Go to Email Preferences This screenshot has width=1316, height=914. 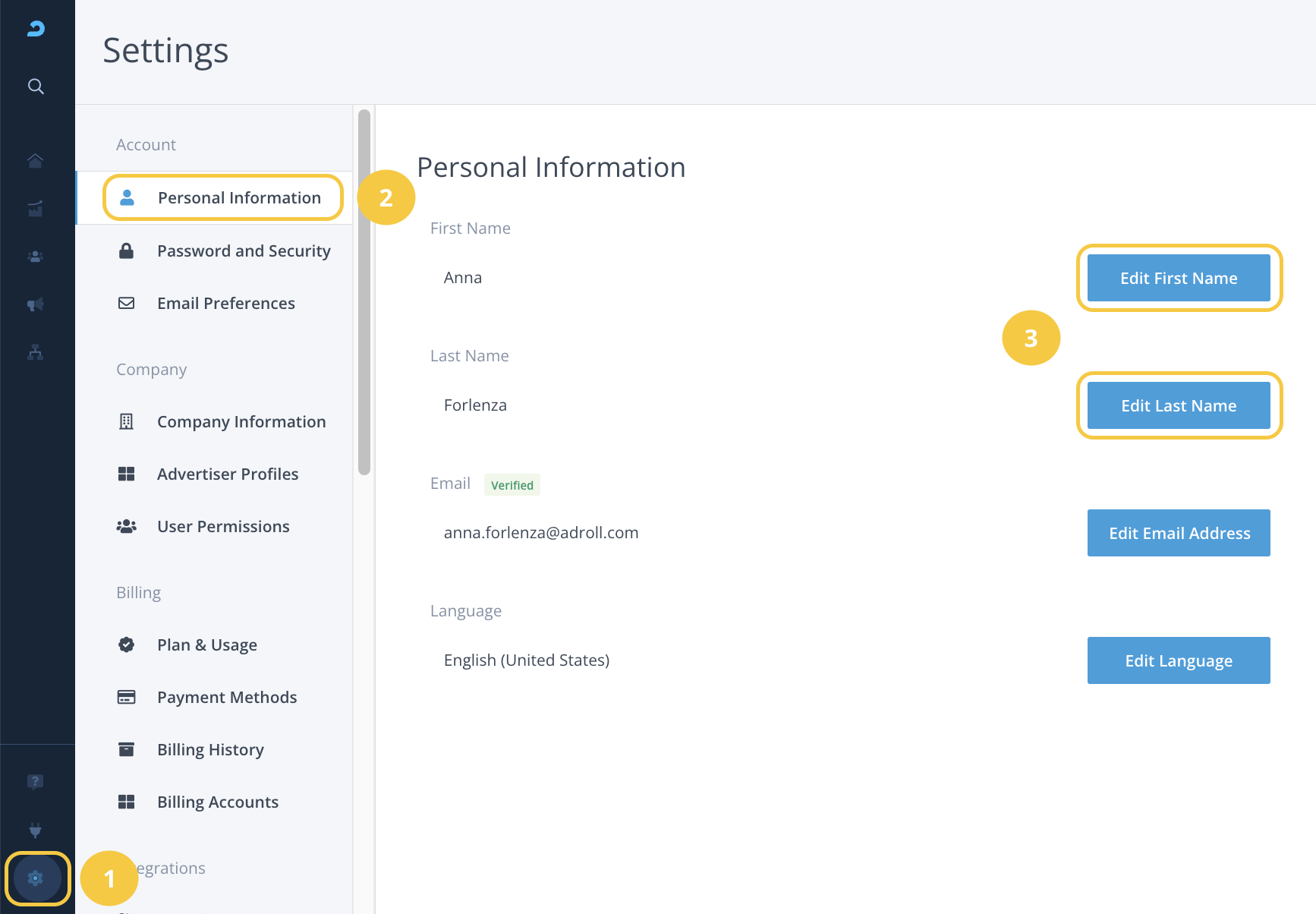tap(225, 304)
